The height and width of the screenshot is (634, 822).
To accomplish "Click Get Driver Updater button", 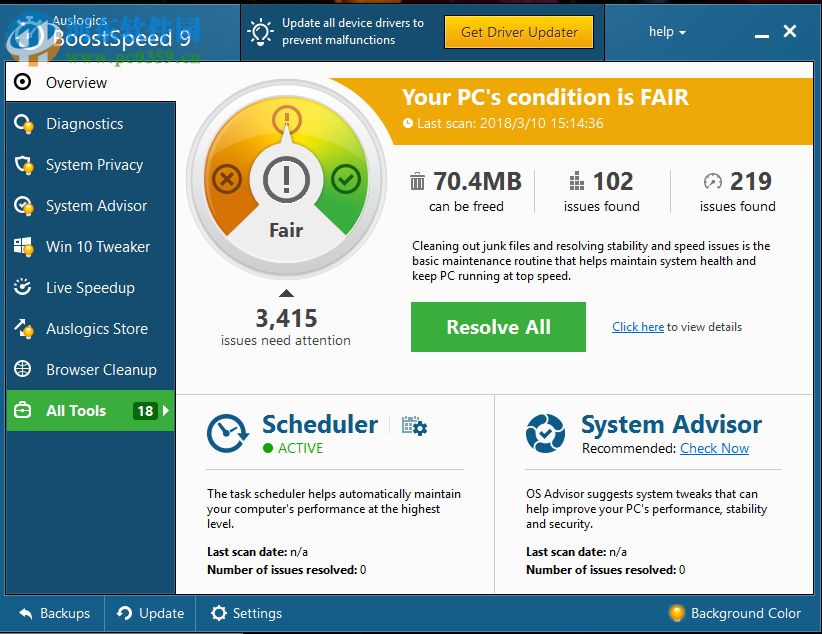I will point(519,32).
